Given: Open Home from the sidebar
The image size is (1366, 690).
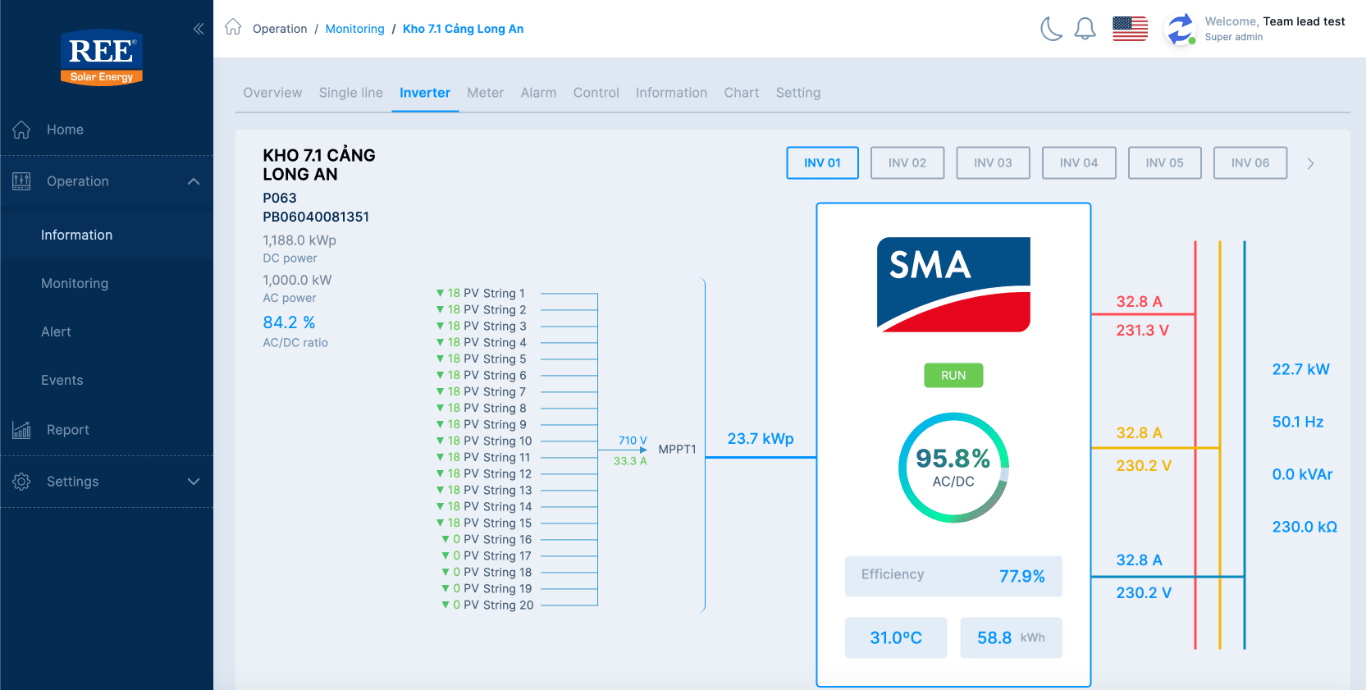Looking at the screenshot, I should coord(65,130).
